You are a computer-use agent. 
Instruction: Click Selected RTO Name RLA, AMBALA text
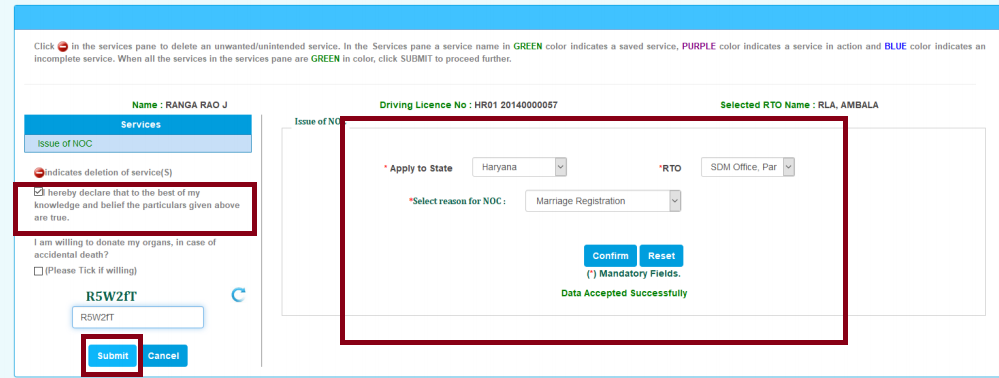click(x=799, y=105)
